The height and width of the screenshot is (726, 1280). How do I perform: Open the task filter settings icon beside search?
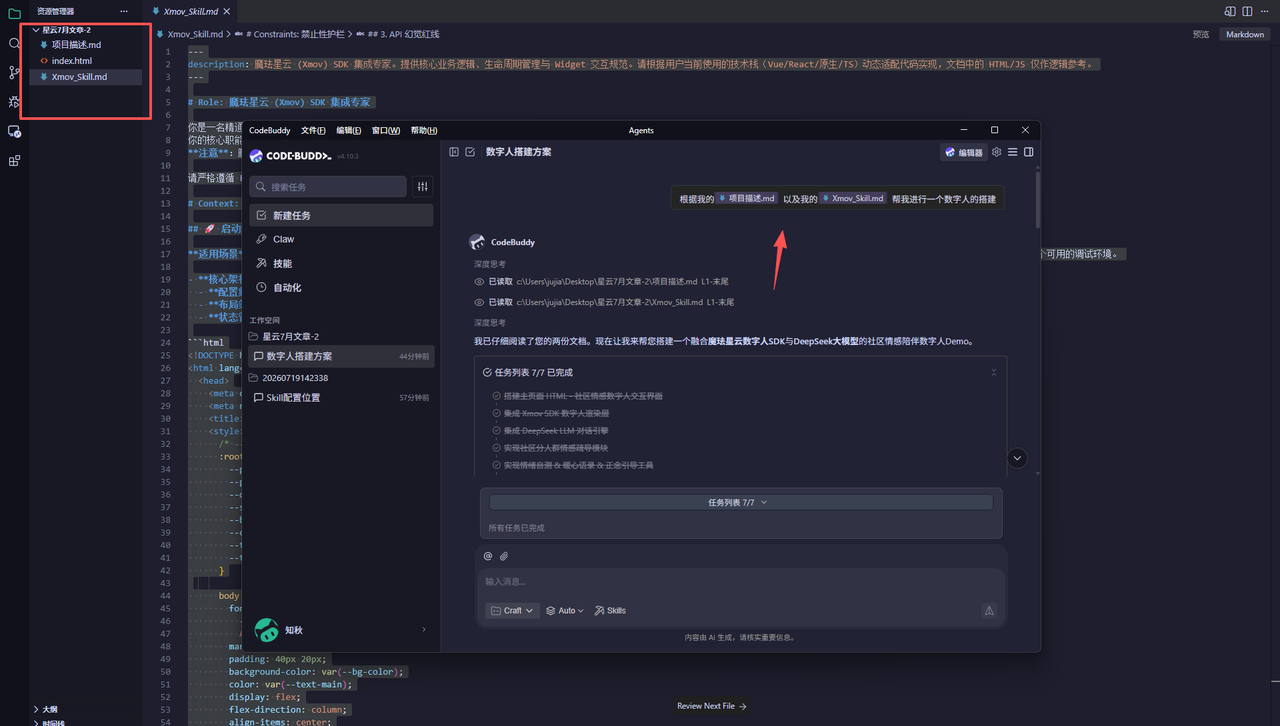[423, 187]
